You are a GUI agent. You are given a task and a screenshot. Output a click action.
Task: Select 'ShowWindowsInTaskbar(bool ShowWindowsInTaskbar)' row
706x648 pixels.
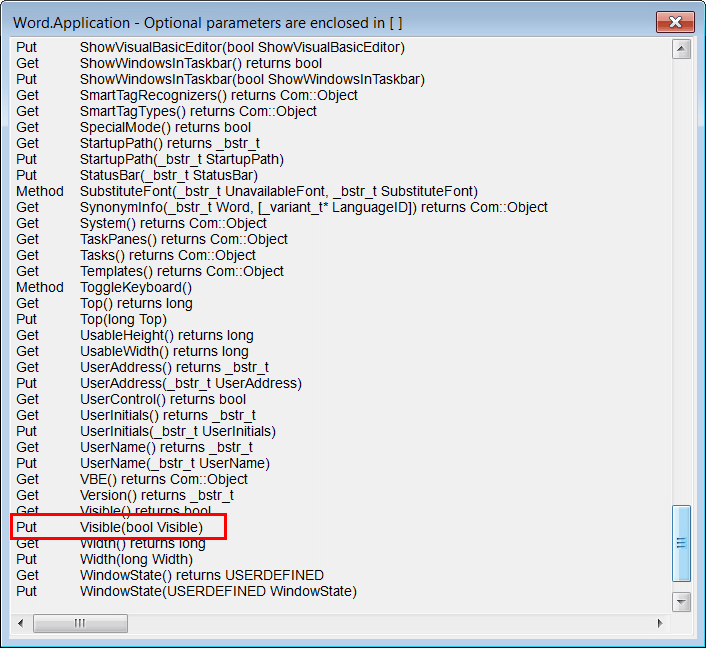tap(220, 79)
